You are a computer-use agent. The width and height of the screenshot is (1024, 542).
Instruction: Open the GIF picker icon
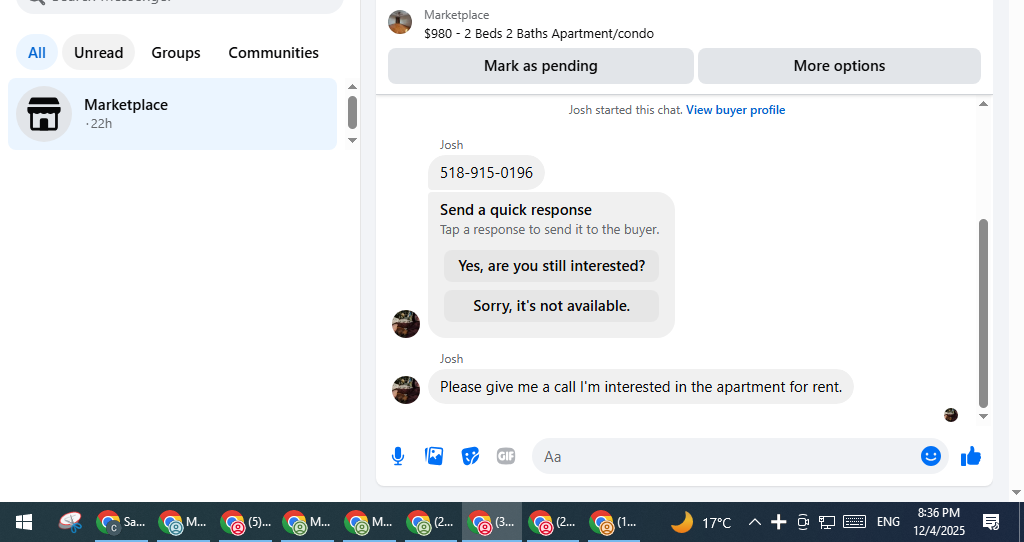click(x=506, y=456)
